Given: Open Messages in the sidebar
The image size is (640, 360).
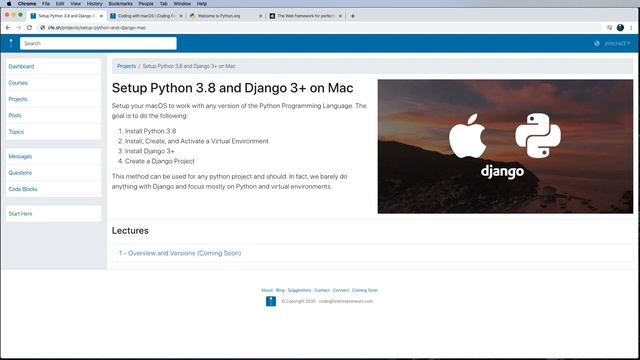Looking at the screenshot, I should point(20,156).
